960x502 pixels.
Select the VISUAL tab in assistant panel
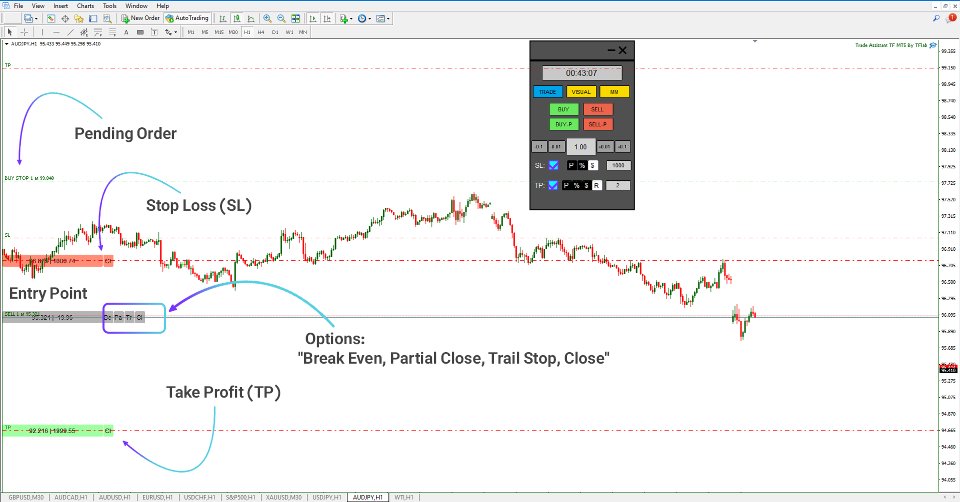tap(581, 92)
